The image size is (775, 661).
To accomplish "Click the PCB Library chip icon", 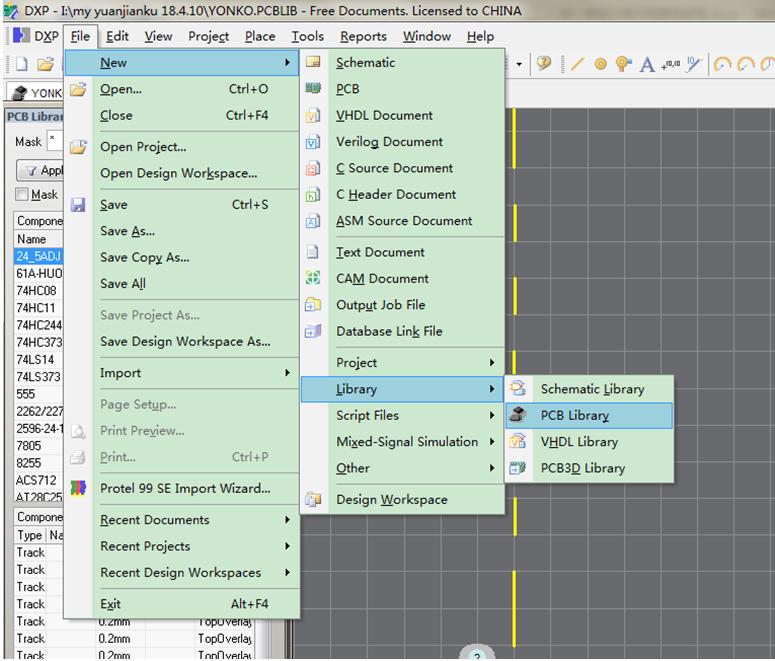I will [x=517, y=415].
